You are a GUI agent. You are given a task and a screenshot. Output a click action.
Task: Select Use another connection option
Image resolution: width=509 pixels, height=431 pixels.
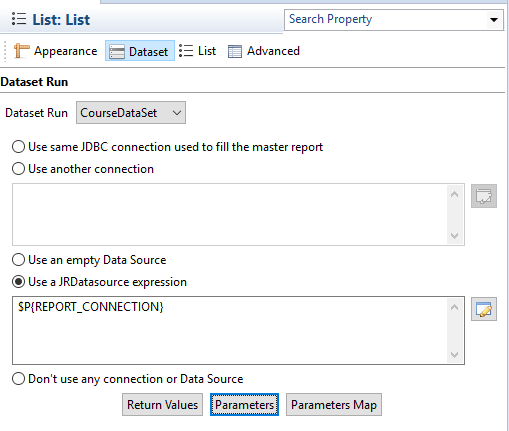tap(18, 169)
